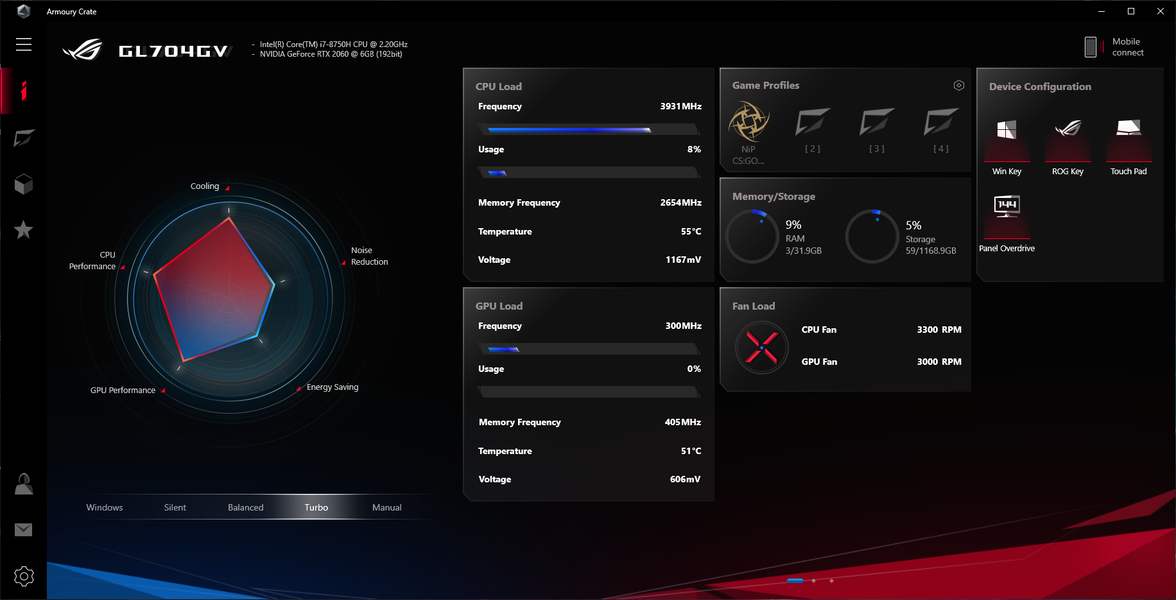Image resolution: width=1176 pixels, height=600 pixels.
Task: Click the GPU 405MHz memory frequency value
Action: coord(683,422)
